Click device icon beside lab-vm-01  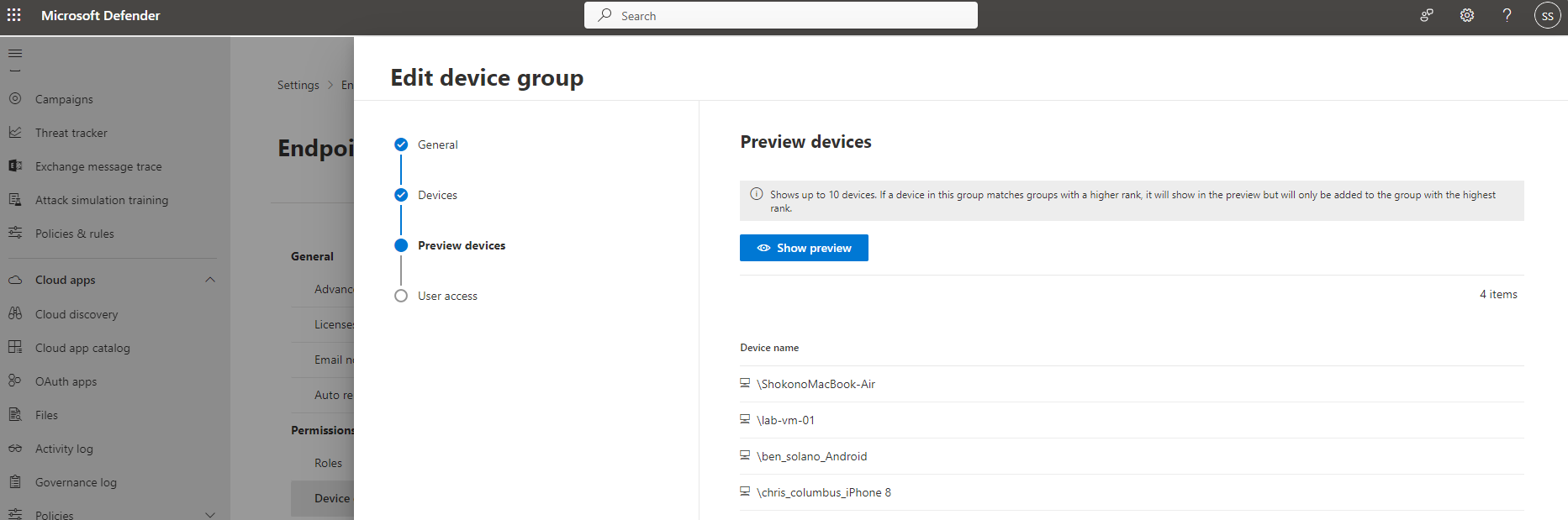pyautogui.click(x=745, y=419)
